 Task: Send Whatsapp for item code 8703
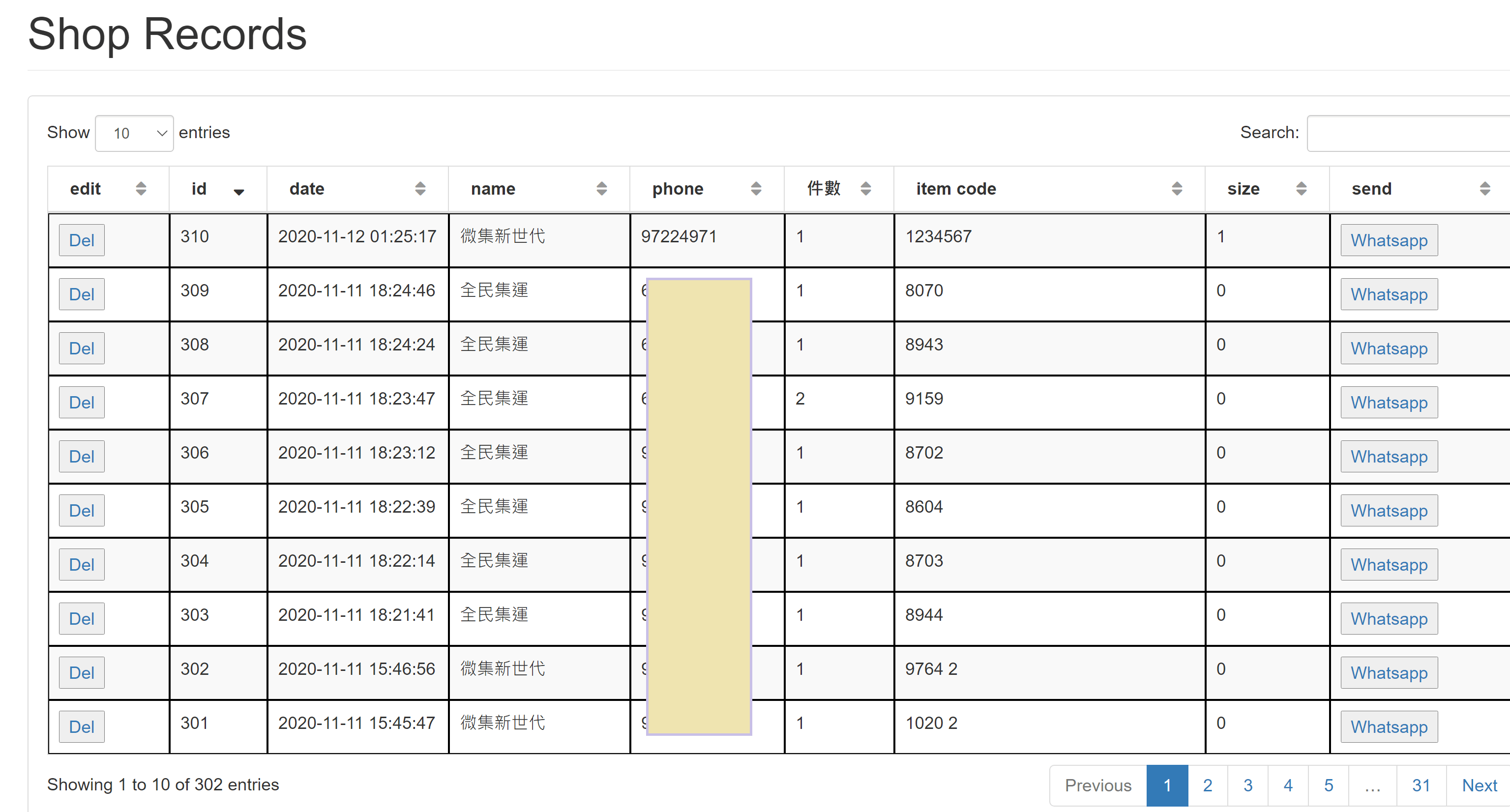point(1389,565)
